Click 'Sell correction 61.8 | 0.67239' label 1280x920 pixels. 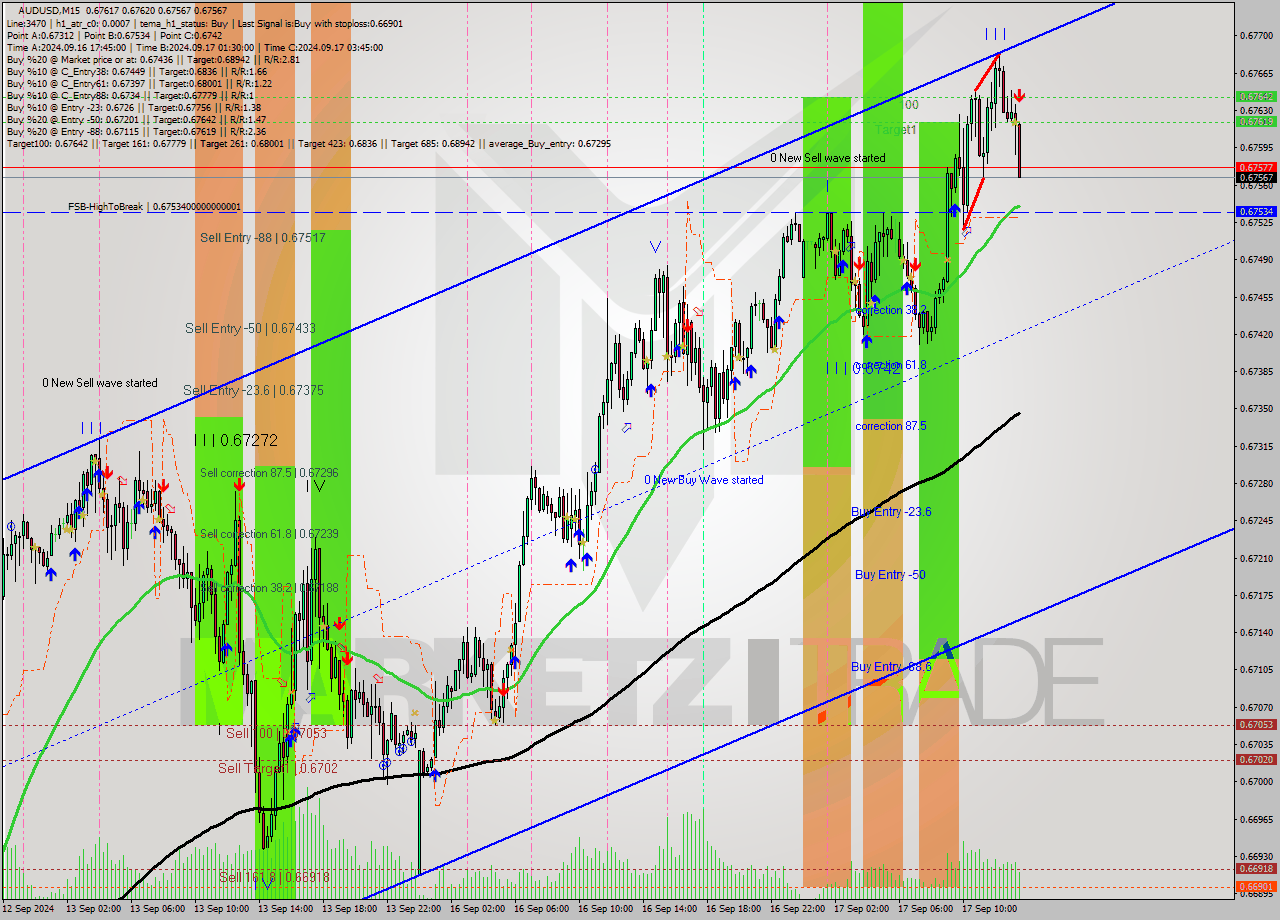[x=269, y=534]
